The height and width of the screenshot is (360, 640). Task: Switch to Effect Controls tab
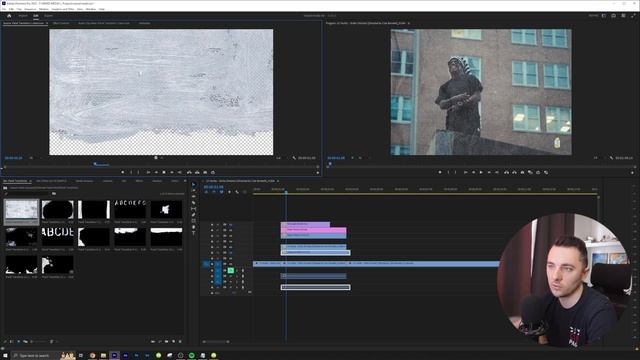pos(61,23)
